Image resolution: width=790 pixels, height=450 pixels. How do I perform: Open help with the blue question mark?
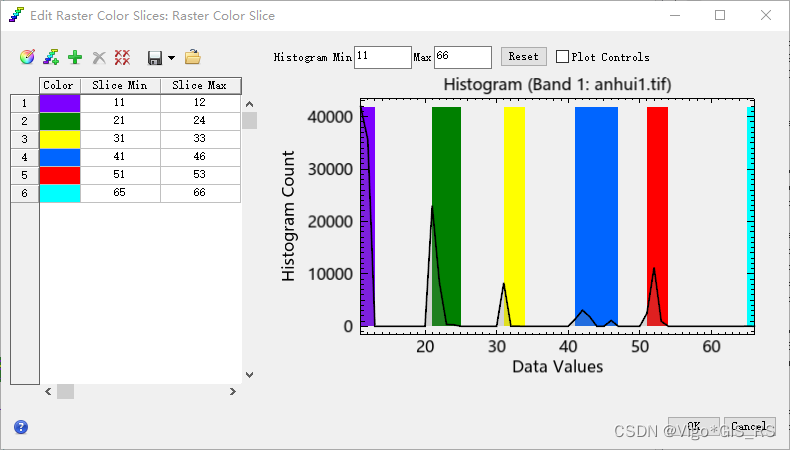point(21,427)
